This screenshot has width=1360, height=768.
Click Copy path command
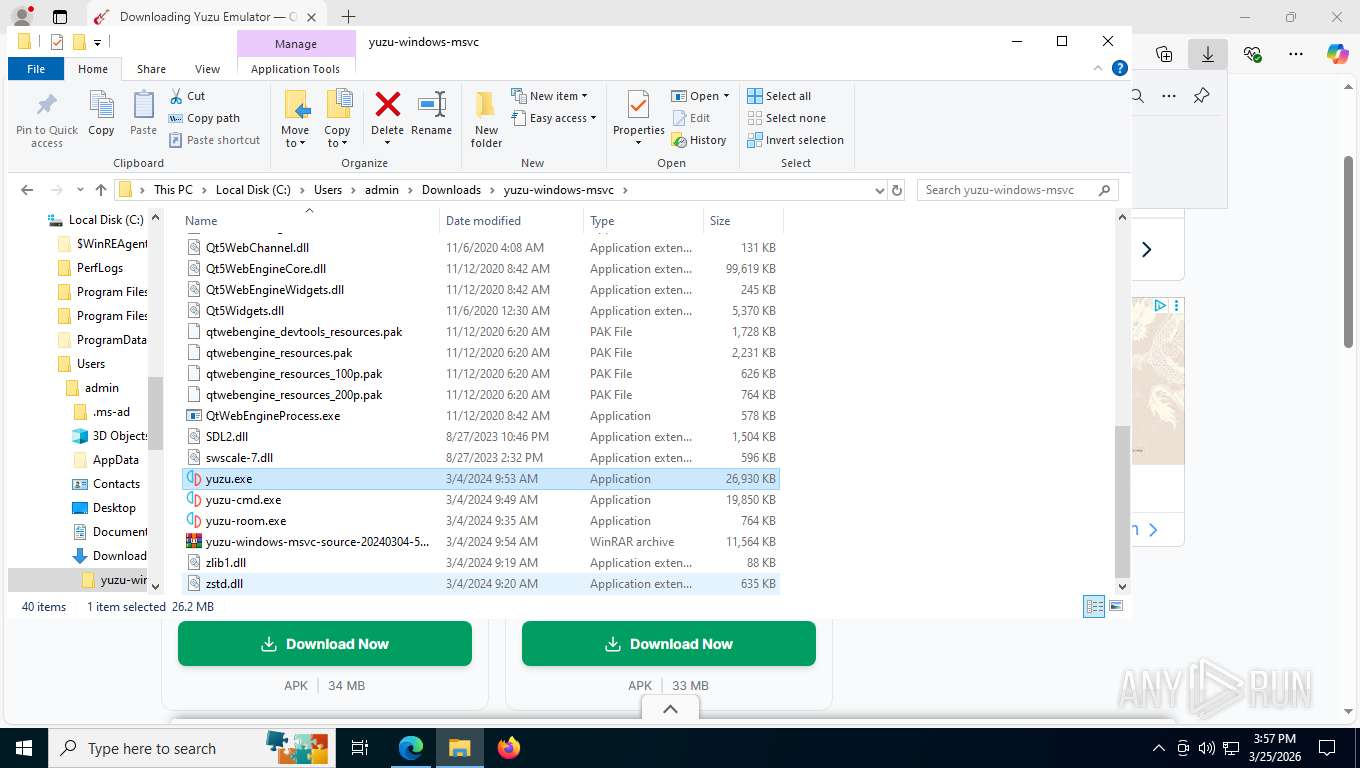[x=203, y=118]
